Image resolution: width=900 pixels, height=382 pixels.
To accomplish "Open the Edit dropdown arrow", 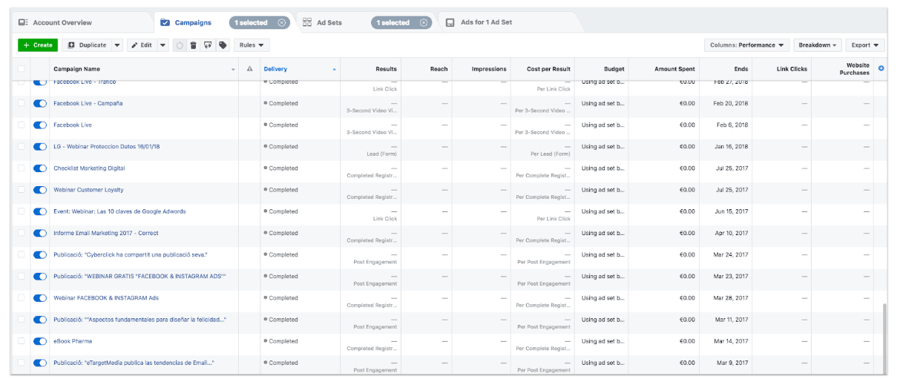I will point(162,45).
